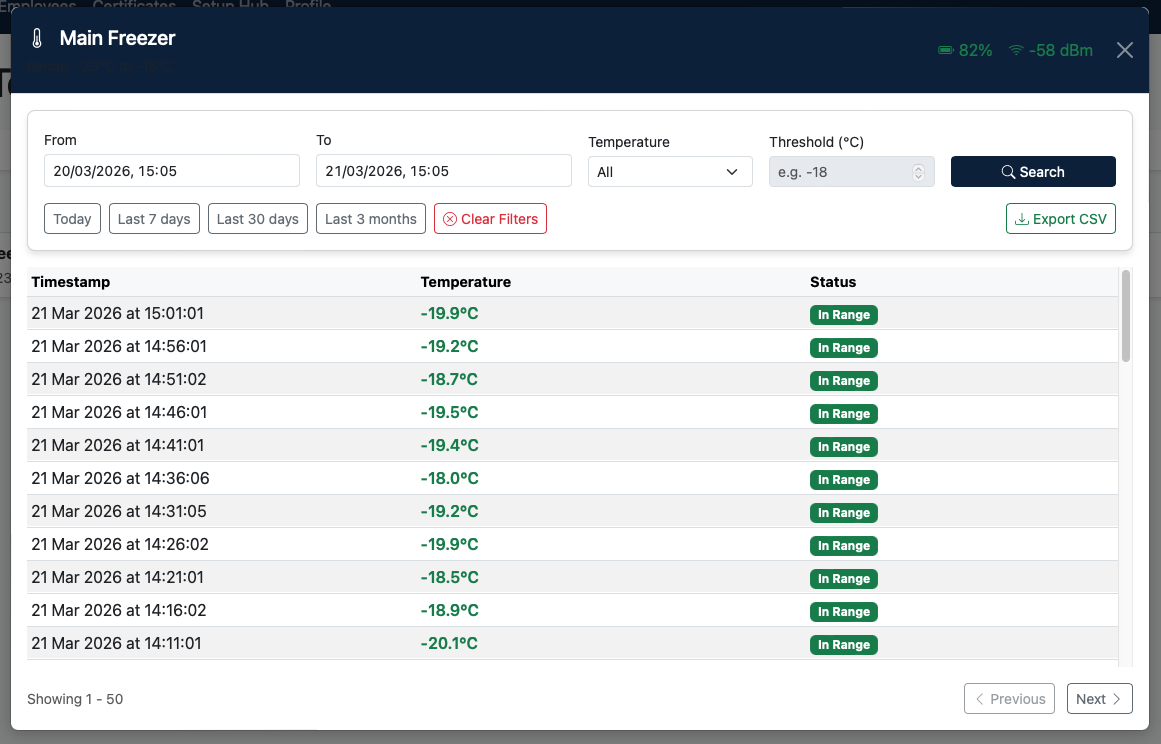Open the Setup Hub menu item
The image size is (1161, 744).
tap(229, 6)
